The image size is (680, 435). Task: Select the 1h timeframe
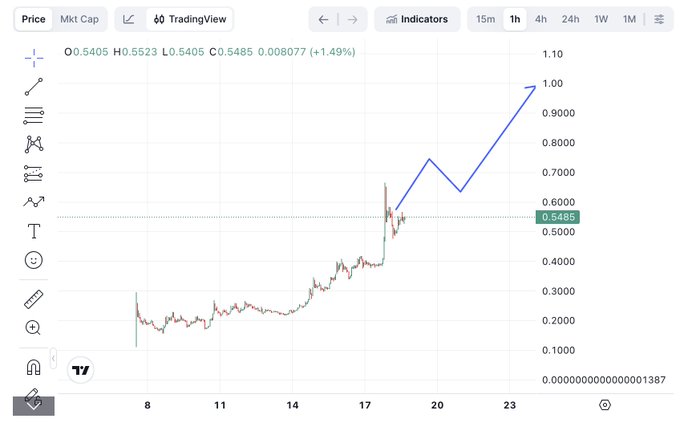point(515,20)
